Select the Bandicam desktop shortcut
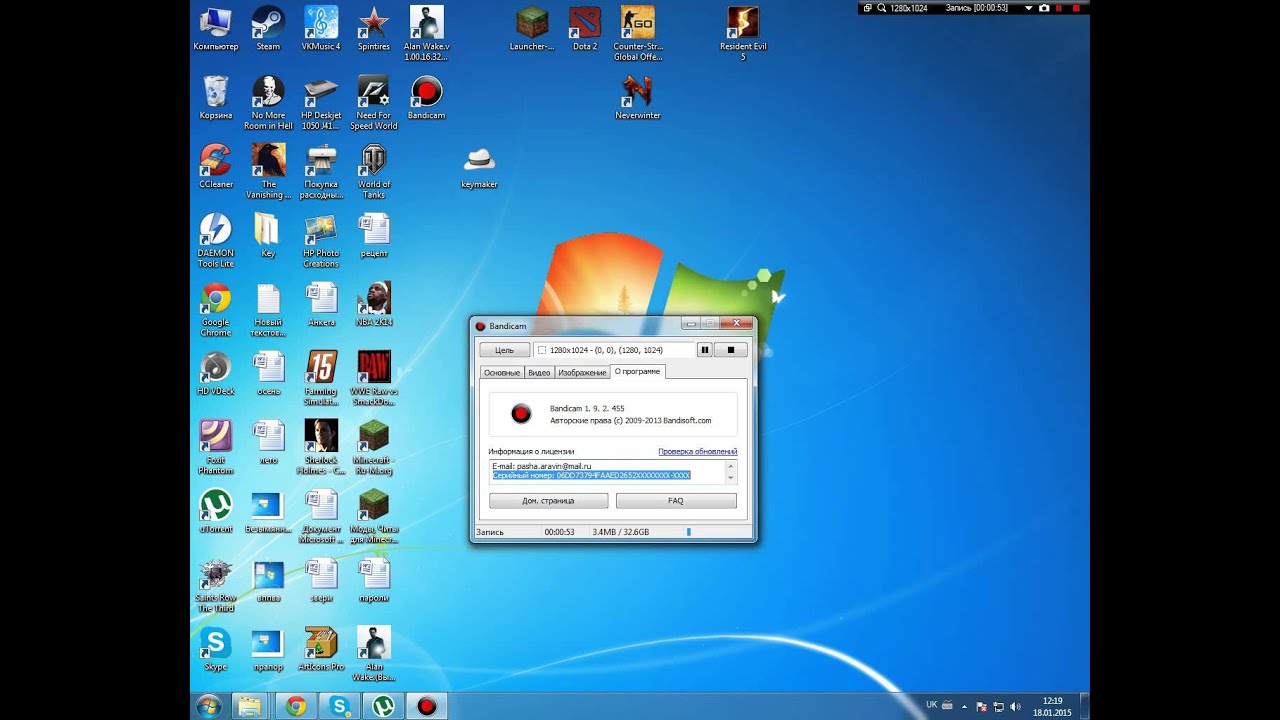 pyautogui.click(x=427, y=98)
